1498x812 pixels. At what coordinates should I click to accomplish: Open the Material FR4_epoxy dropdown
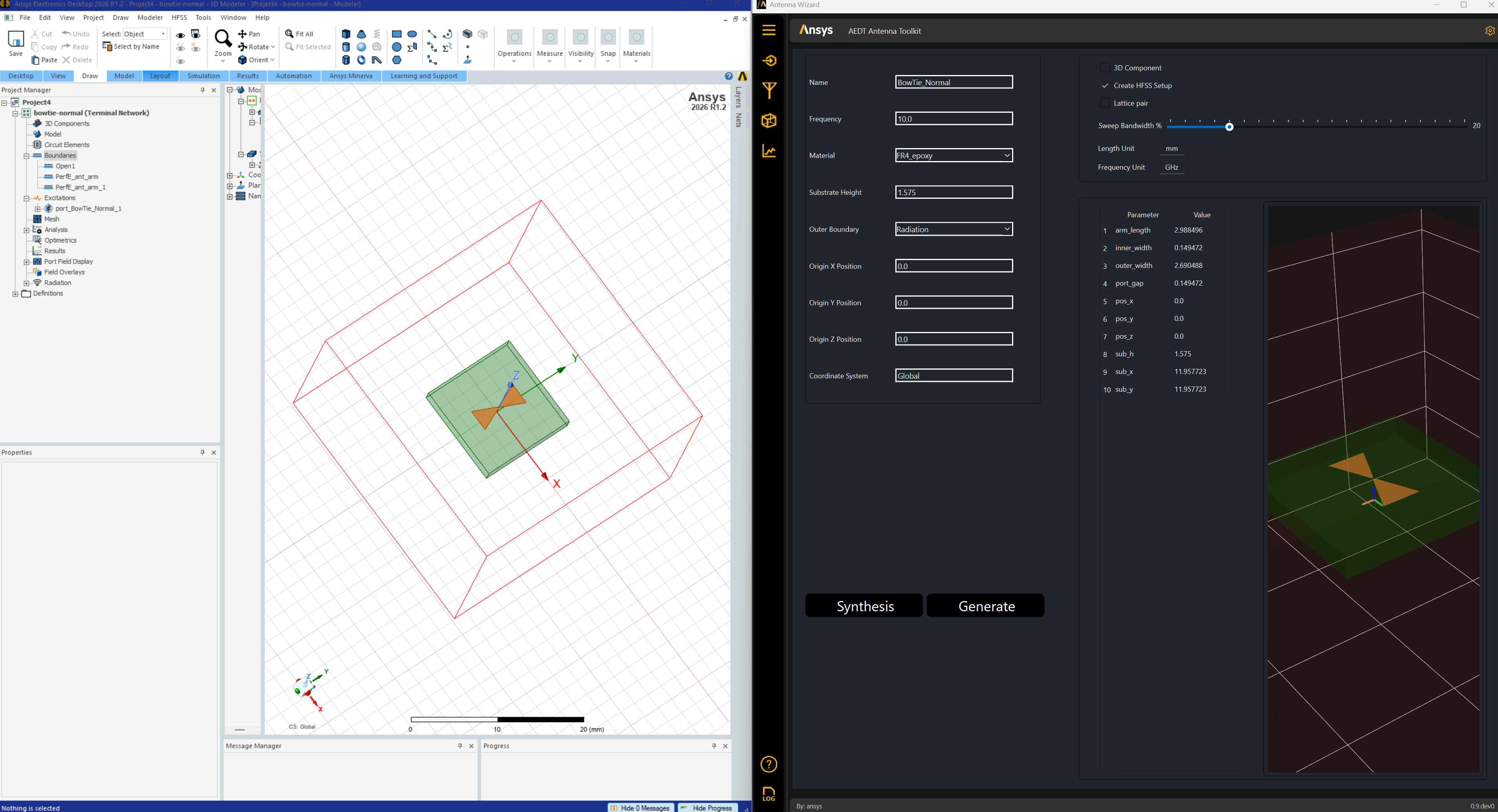954,155
